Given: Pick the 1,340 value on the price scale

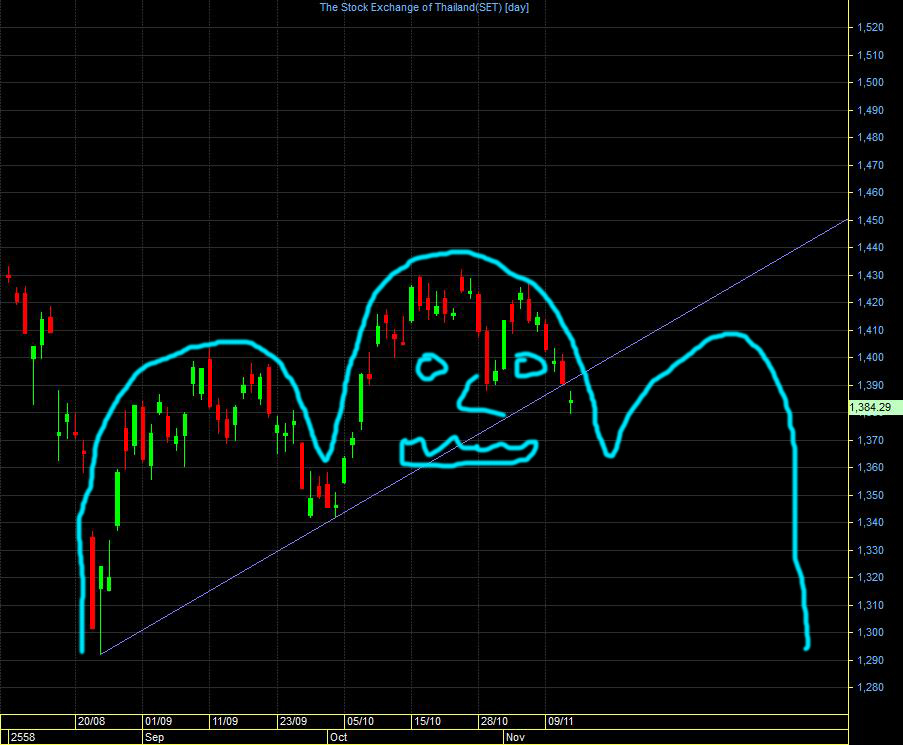Looking at the screenshot, I should point(870,522).
